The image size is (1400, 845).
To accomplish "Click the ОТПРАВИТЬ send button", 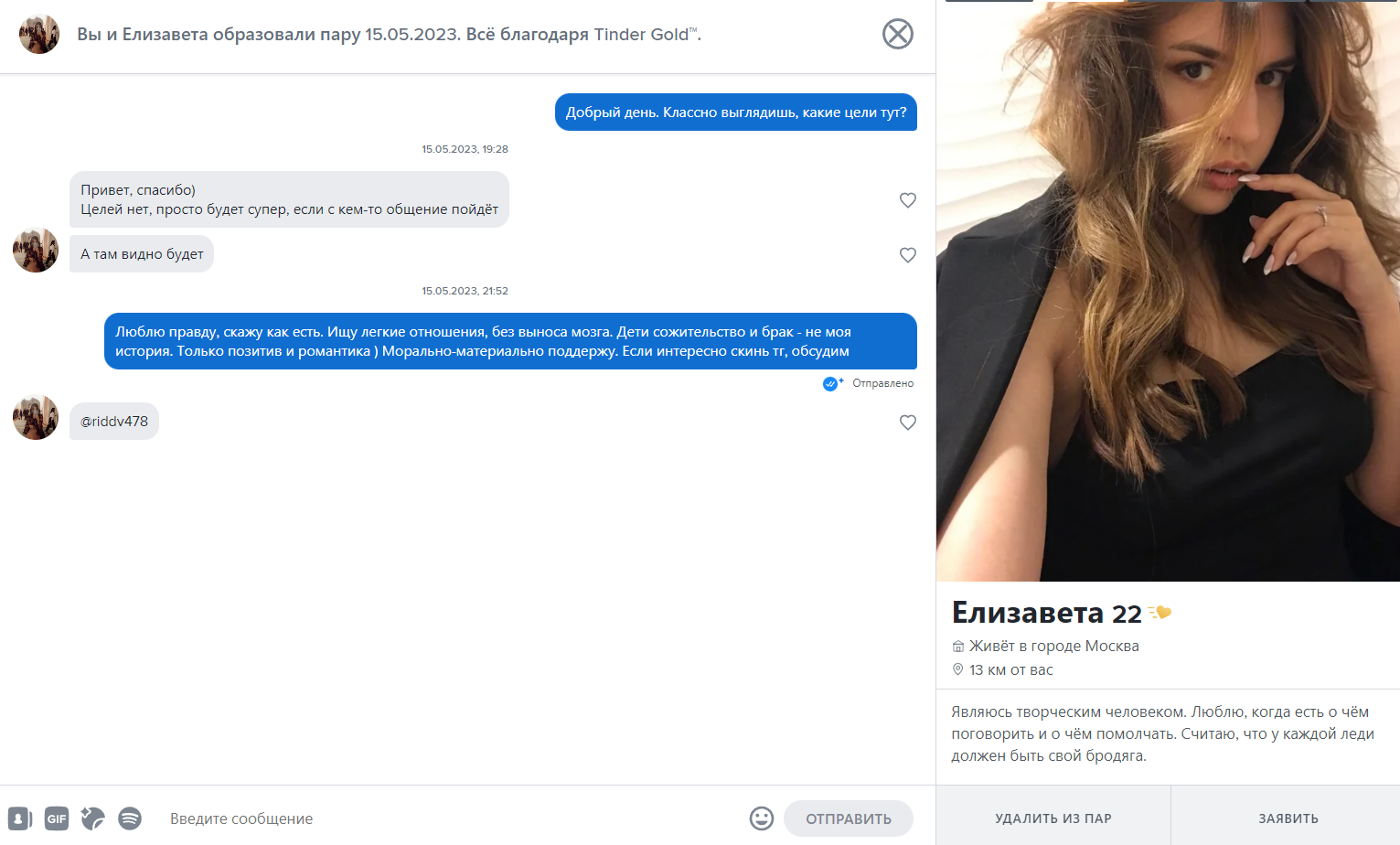I will coord(849,818).
